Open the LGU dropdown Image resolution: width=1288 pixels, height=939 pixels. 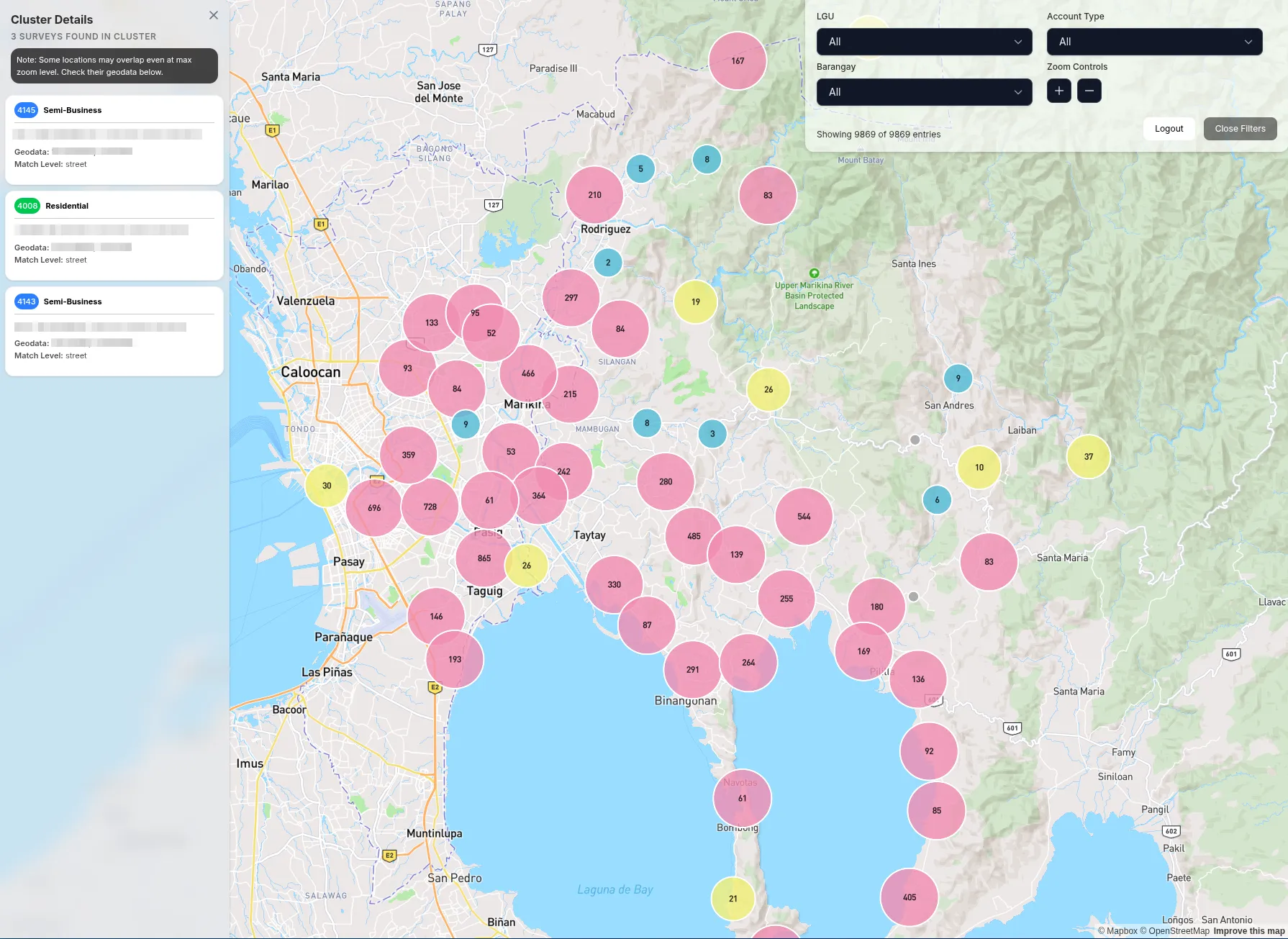coord(924,42)
